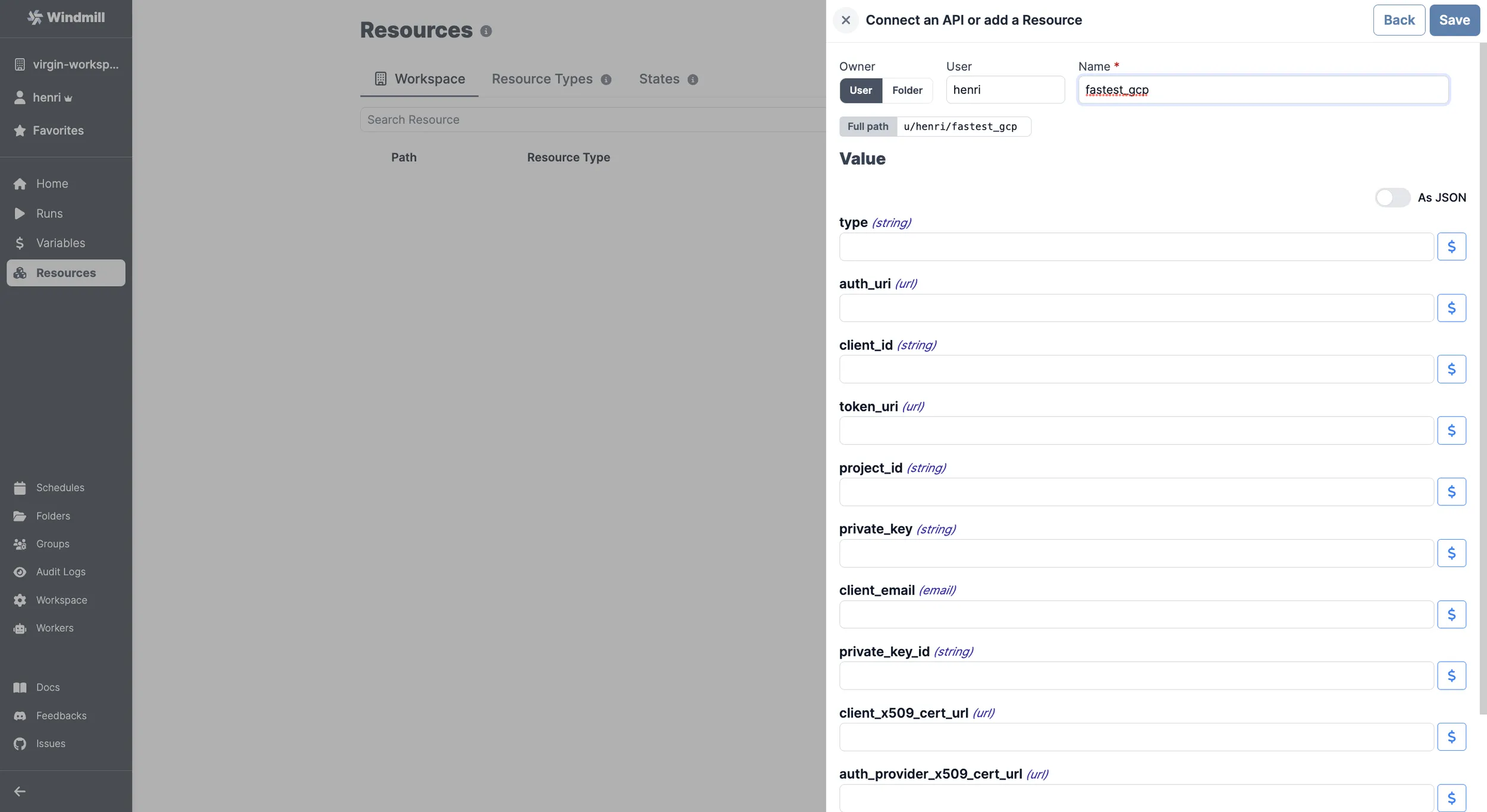Save the new resource

[x=1454, y=20]
